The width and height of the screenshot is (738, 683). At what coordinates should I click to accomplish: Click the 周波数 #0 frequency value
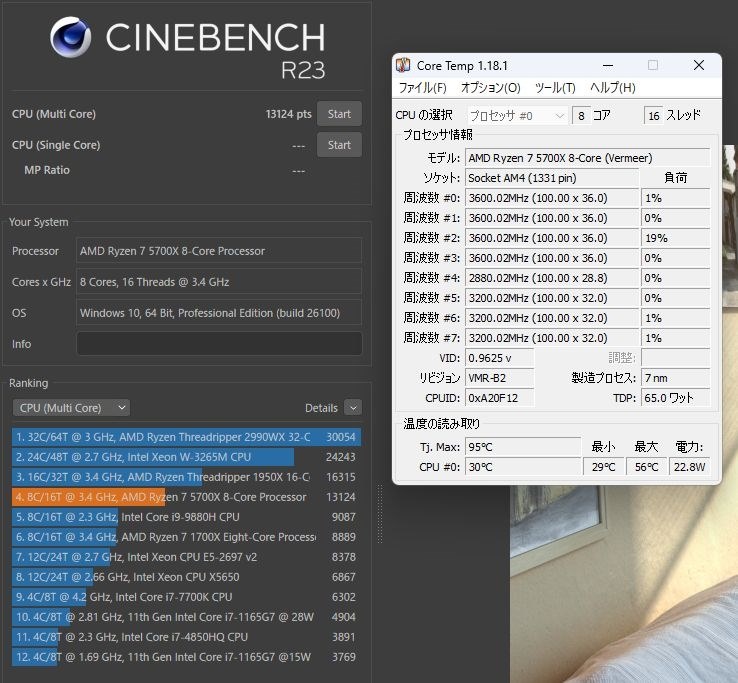(x=552, y=198)
